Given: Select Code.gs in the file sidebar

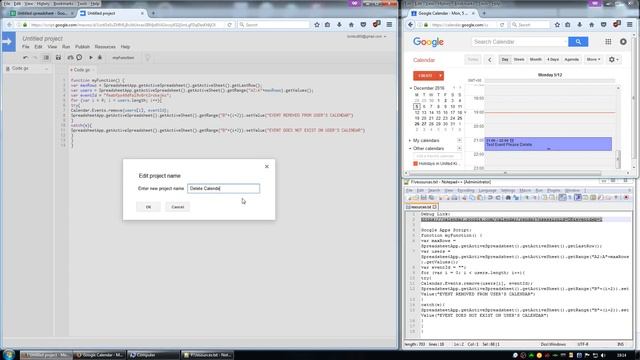Looking at the screenshot, I should (x=20, y=69).
